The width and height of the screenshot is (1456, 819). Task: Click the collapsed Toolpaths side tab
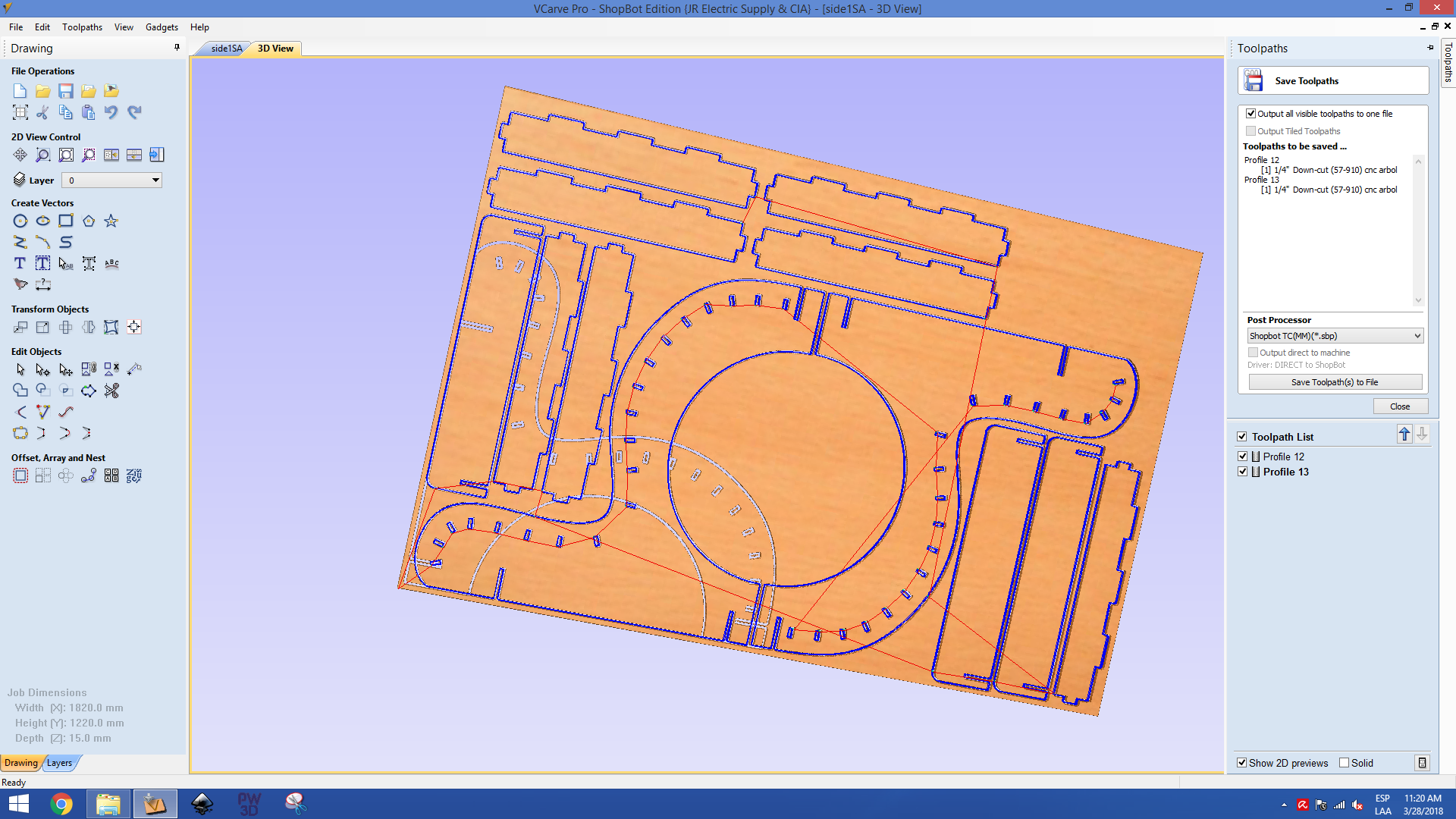(x=1448, y=62)
